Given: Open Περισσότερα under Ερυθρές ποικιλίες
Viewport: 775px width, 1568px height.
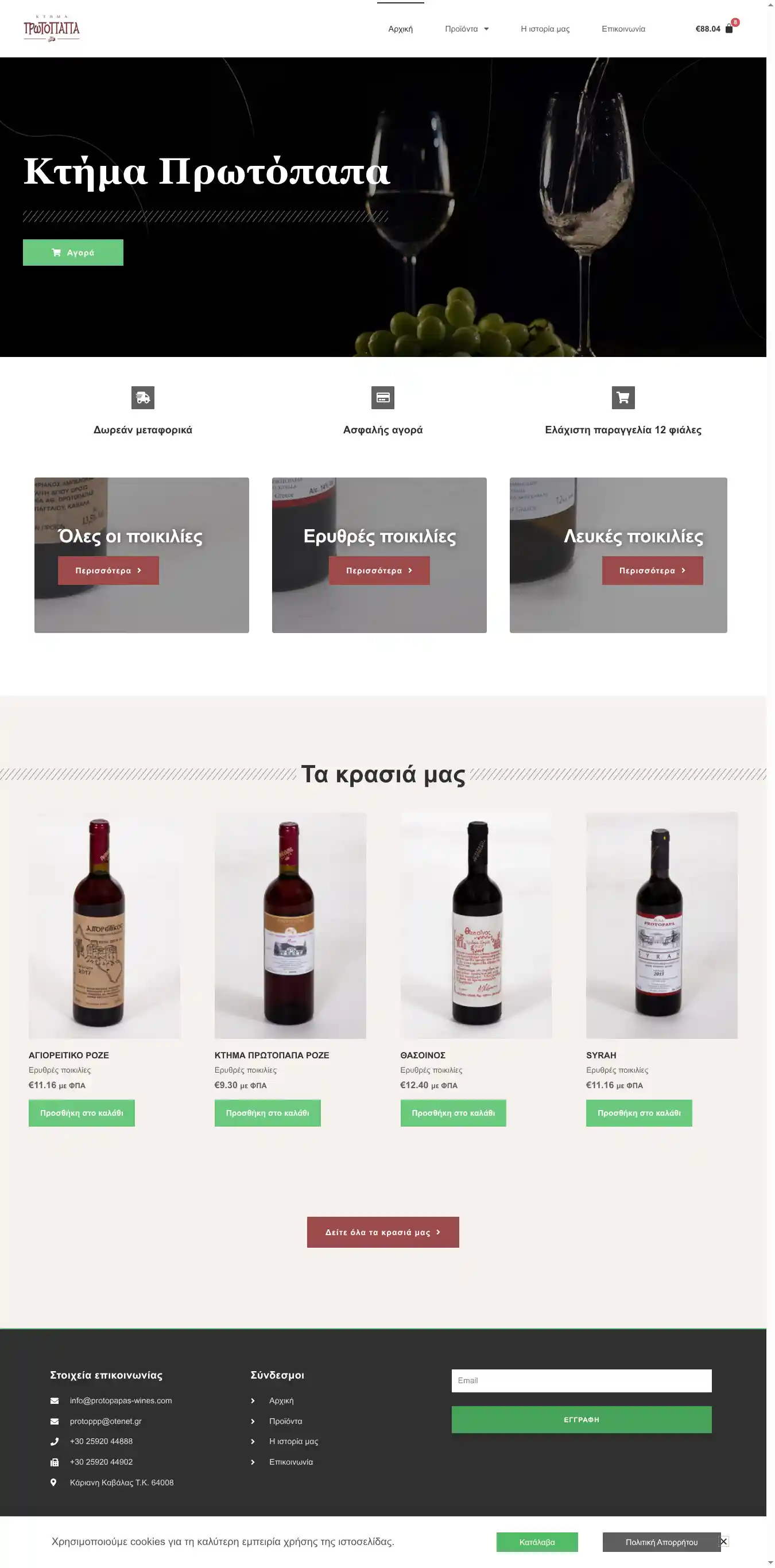Looking at the screenshot, I should (x=379, y=570).
